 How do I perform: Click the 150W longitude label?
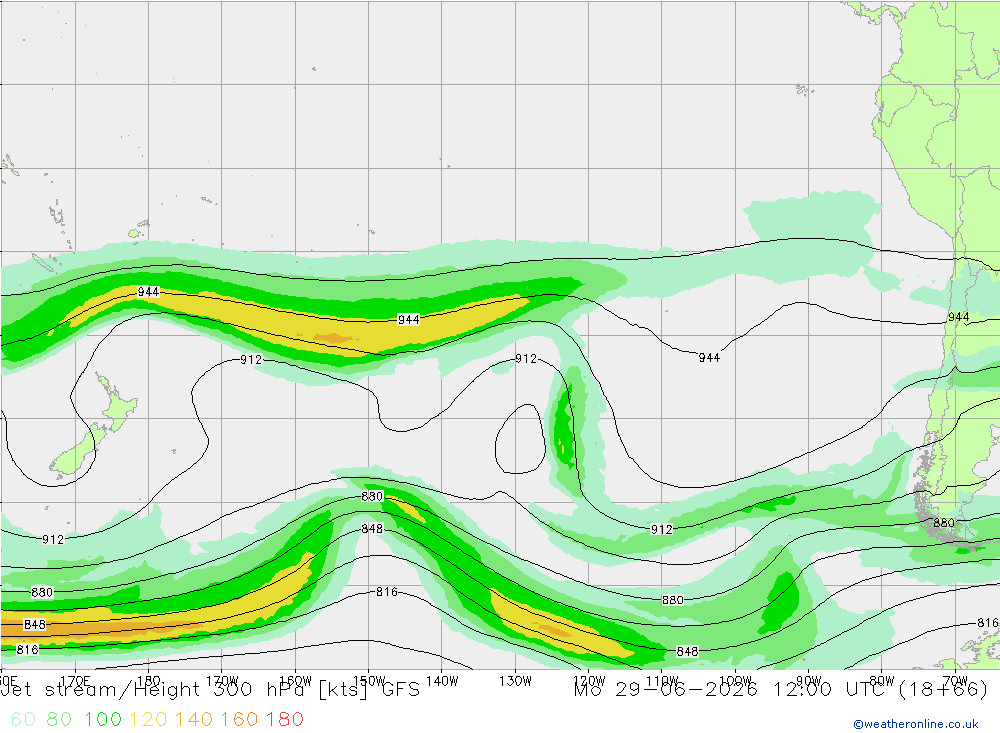[x=369, y=681]
